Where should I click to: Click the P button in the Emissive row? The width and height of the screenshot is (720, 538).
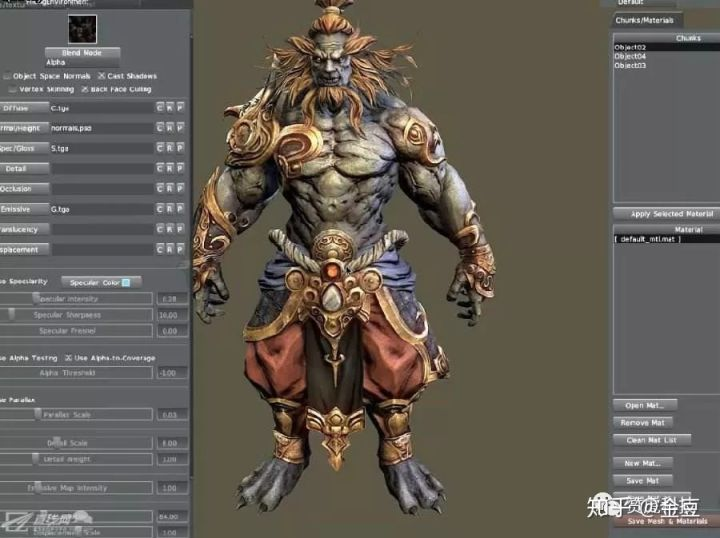180,209
